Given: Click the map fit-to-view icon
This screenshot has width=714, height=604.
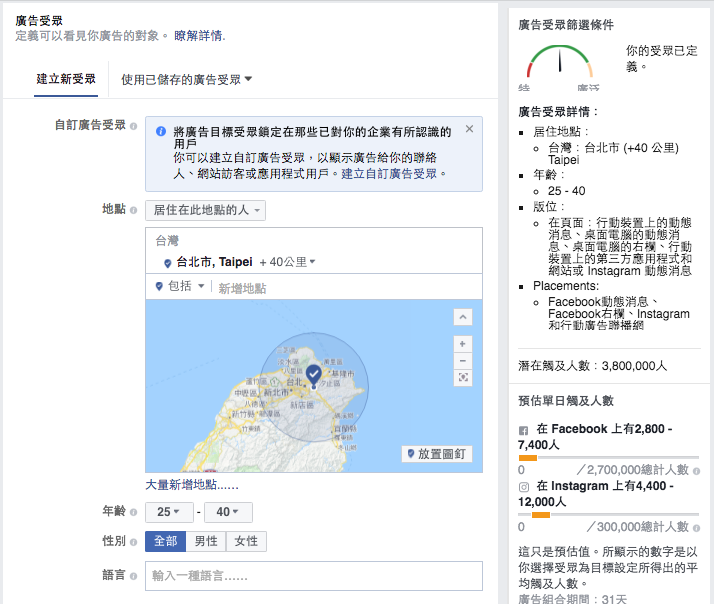Looking at the screenshot, I should coord(463,378).
